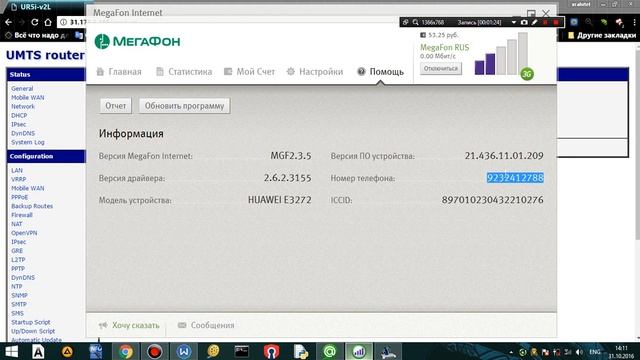Open the Chrome three-dot menu
The image size is (640, 360).
pyautogui.click(x=634, y=22)
